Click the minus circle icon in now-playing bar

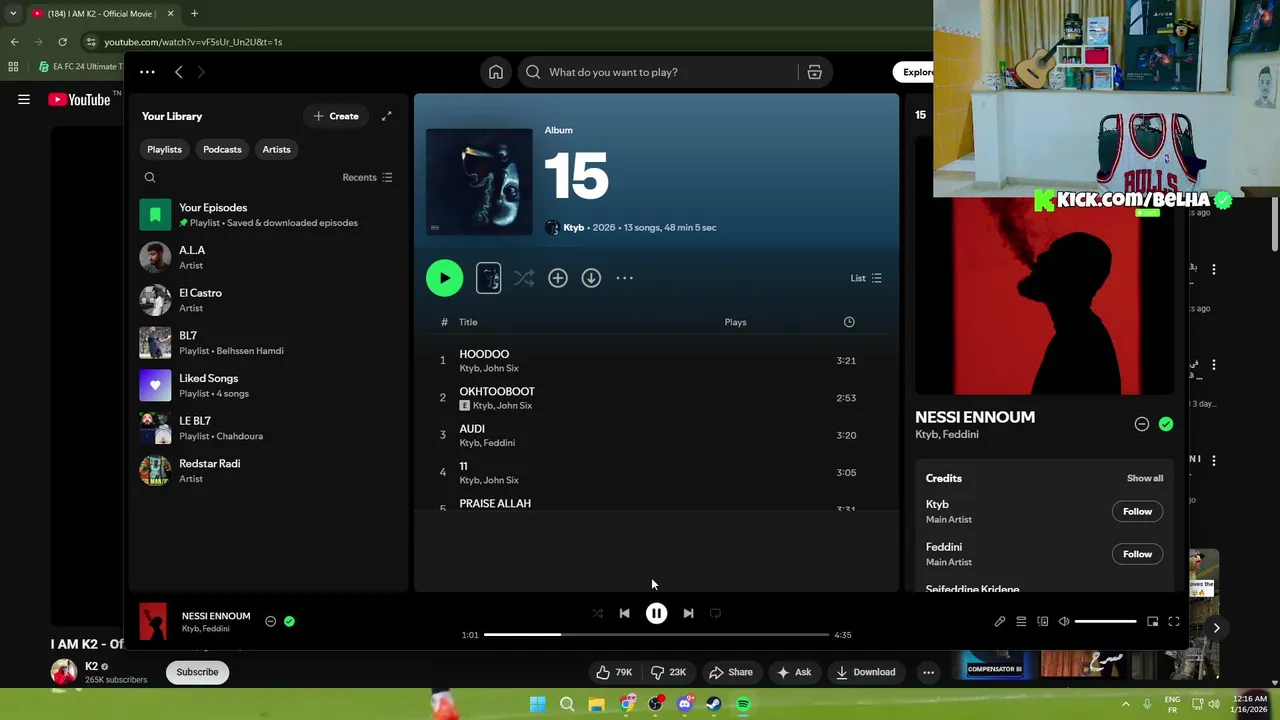coord(270,621)
